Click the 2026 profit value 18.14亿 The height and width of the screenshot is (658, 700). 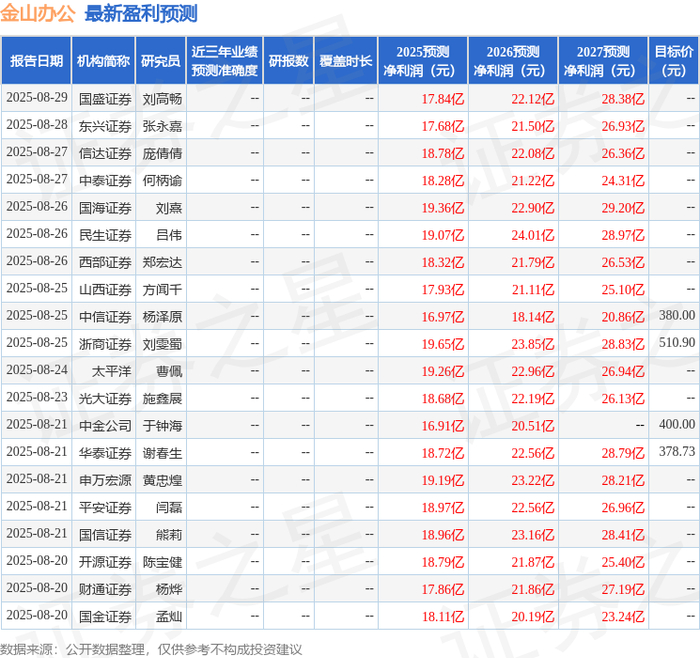point(533,317)
